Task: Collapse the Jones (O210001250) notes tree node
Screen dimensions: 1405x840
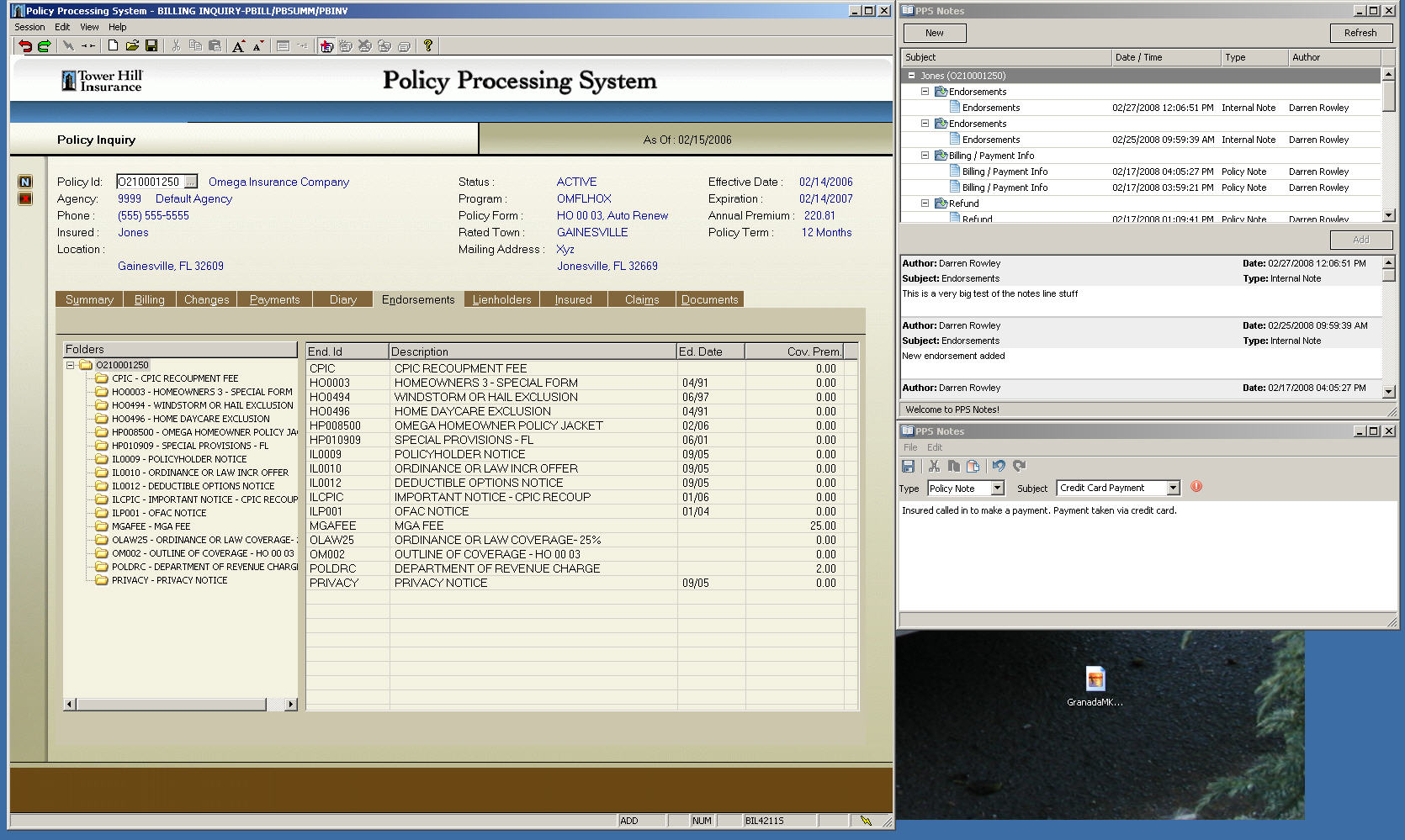Action: [x=911, y=76]
